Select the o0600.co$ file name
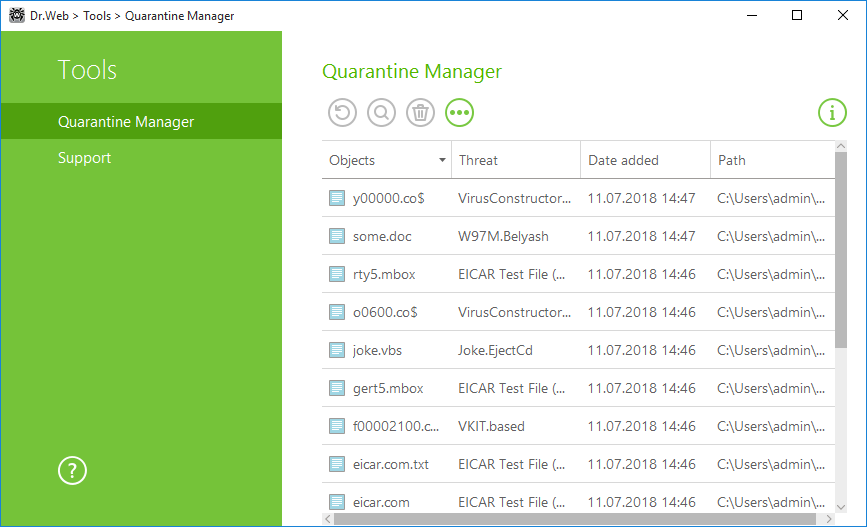The width and height of the screenshot is (867, 527). coord(385,312)
